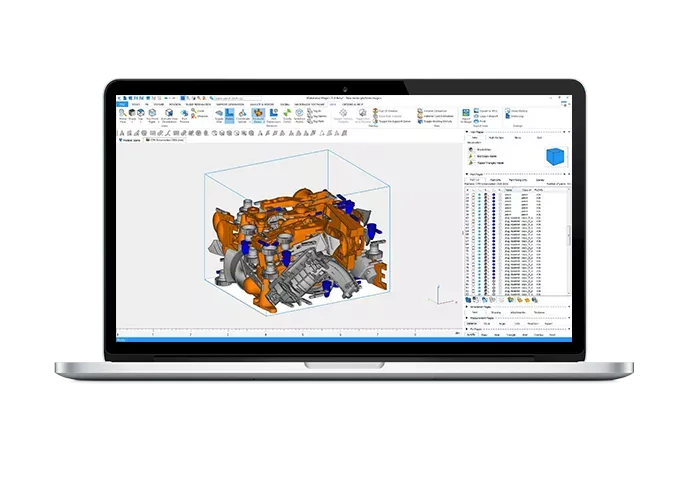Select Autofix tab in Fix Pages
This screenshot has height=480, width=690.
(471, 335)
